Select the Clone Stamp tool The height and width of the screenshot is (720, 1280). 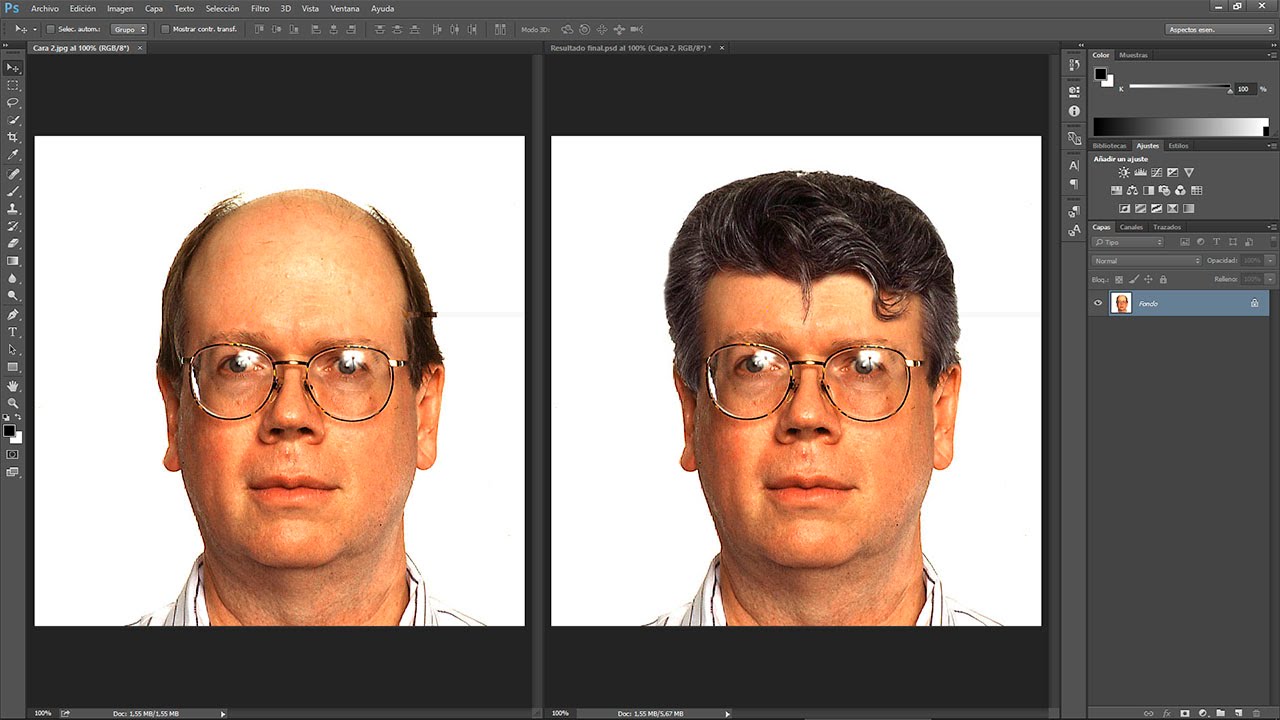[13, 209]
